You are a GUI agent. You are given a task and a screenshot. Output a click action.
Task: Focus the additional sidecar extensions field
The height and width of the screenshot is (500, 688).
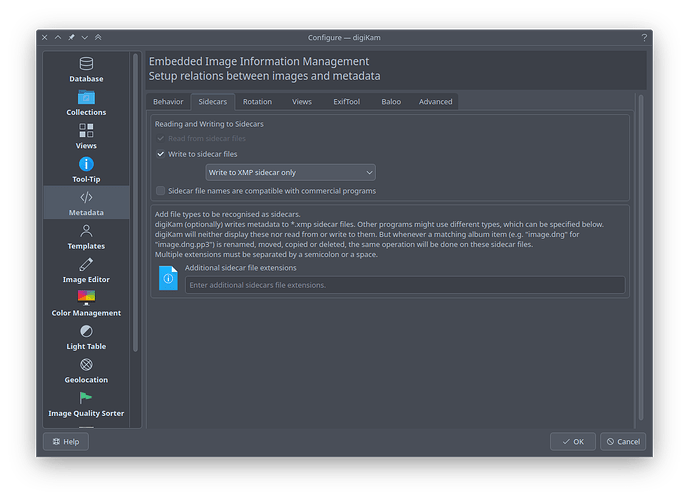(405, 285)
